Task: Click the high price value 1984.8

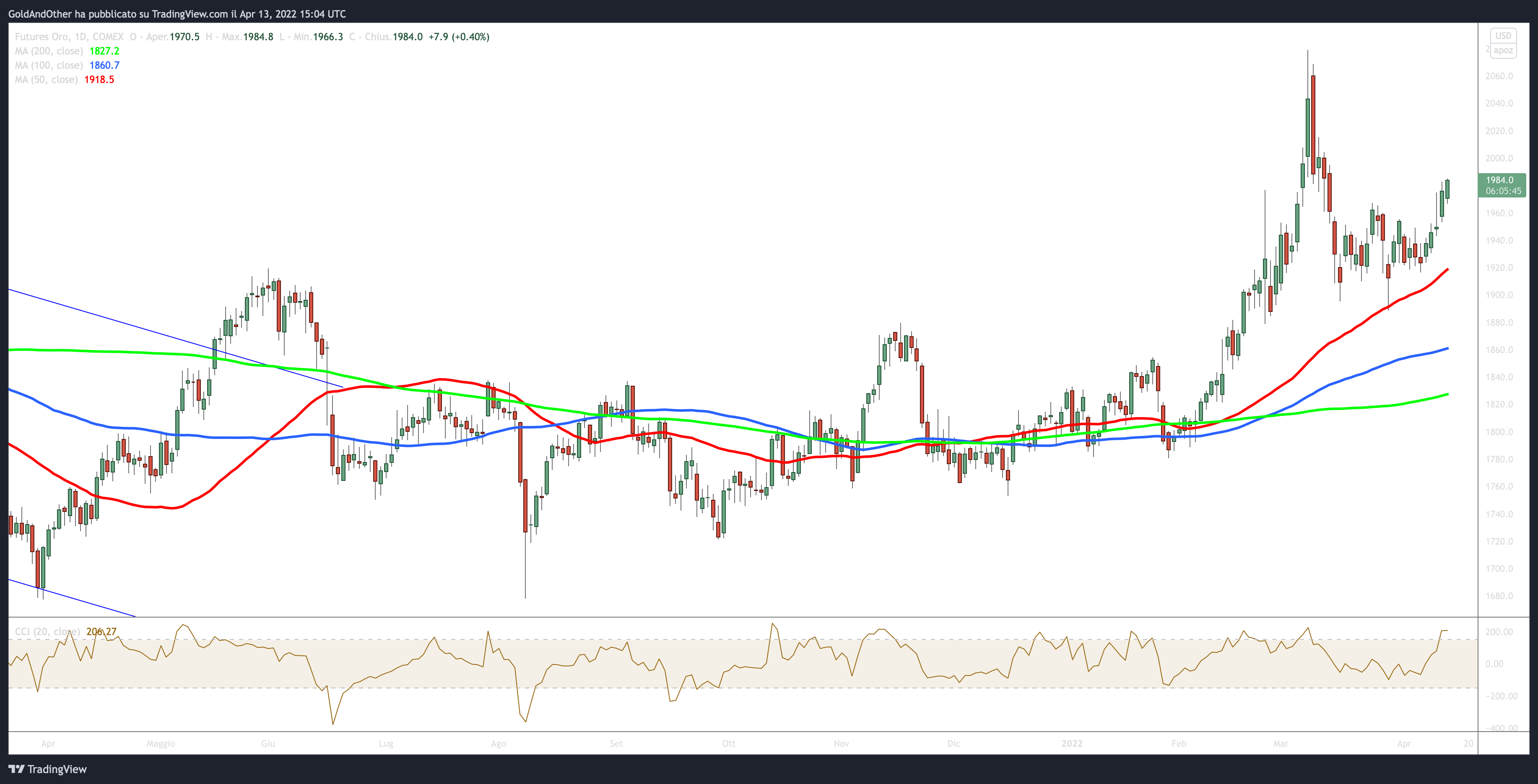Action: coord(258,37)
